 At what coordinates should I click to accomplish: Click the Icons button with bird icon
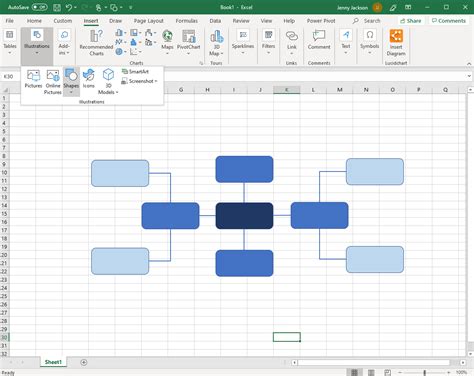[x=89, y=79]
